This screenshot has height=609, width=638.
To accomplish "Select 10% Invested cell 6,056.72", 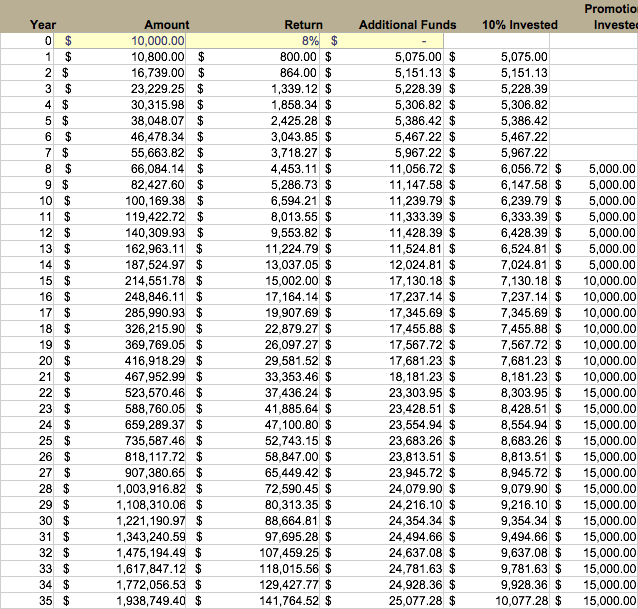I will click(496, 169).
